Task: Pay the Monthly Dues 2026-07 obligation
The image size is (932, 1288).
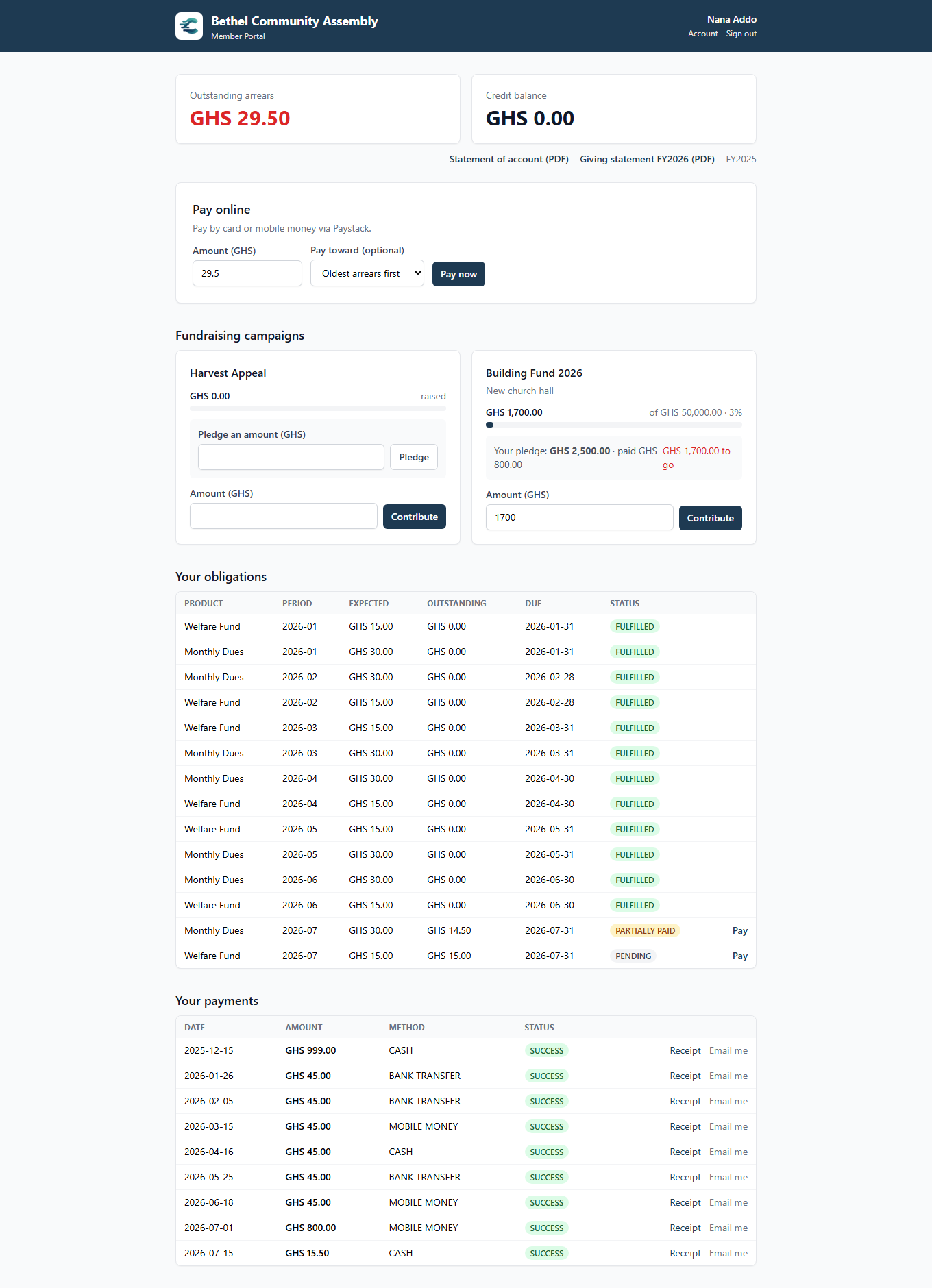Action: [740, 930]
